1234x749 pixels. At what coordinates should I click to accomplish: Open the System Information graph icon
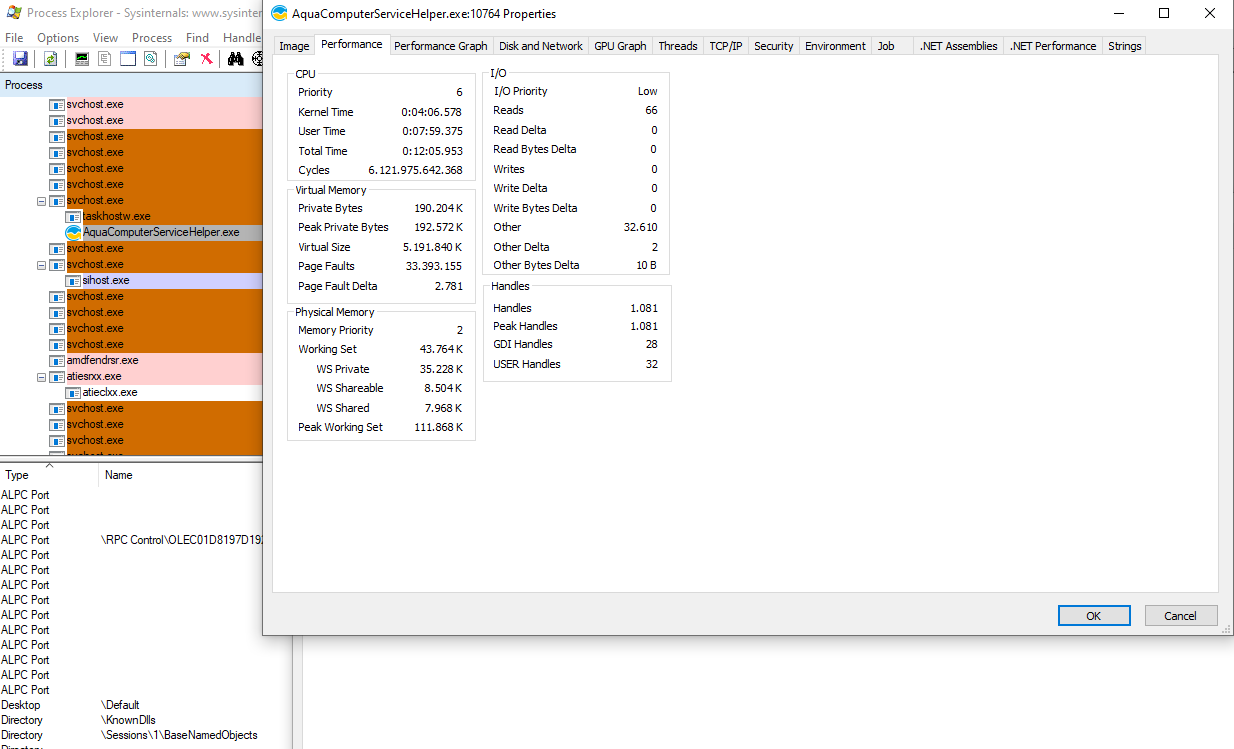tap(82, 59)
